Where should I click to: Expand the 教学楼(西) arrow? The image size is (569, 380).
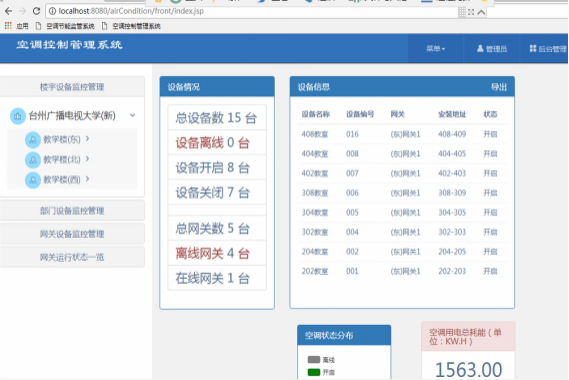pyautogui.click(x=87, y=179)
